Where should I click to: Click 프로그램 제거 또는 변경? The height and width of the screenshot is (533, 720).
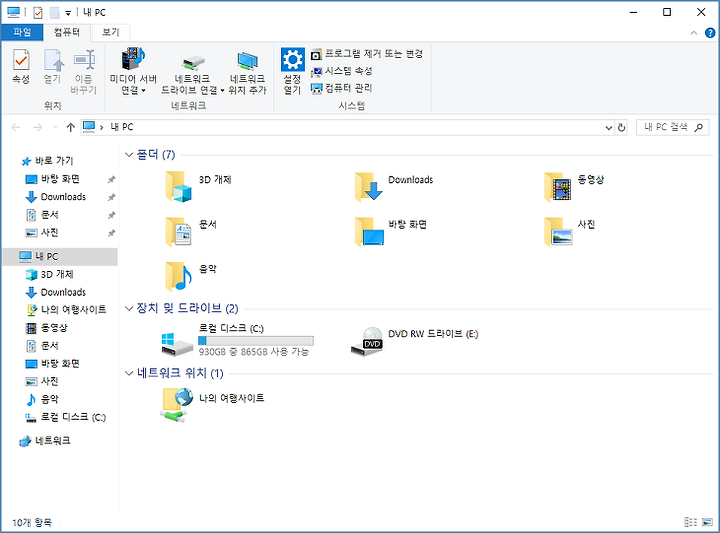[x=367, y=54]
